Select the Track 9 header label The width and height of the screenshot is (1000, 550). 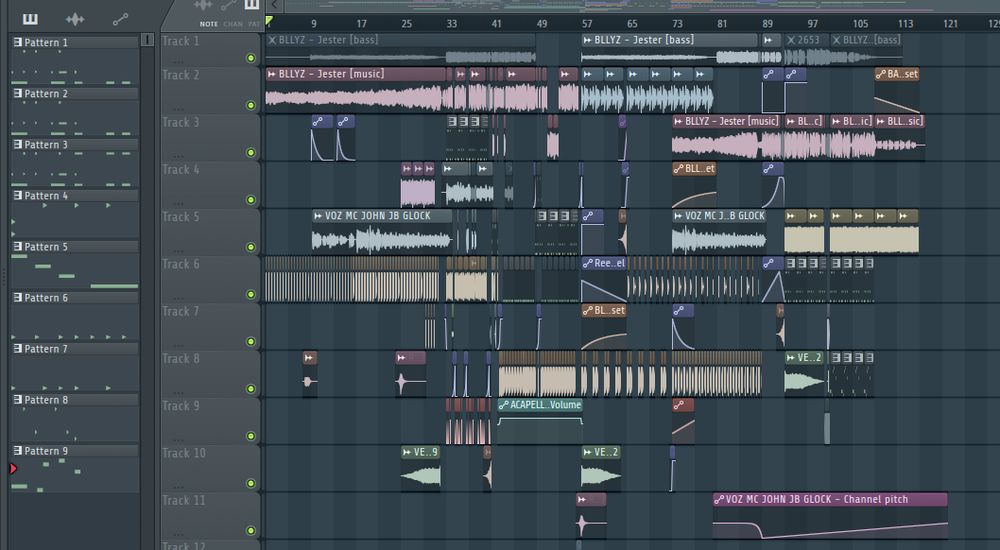180,406
